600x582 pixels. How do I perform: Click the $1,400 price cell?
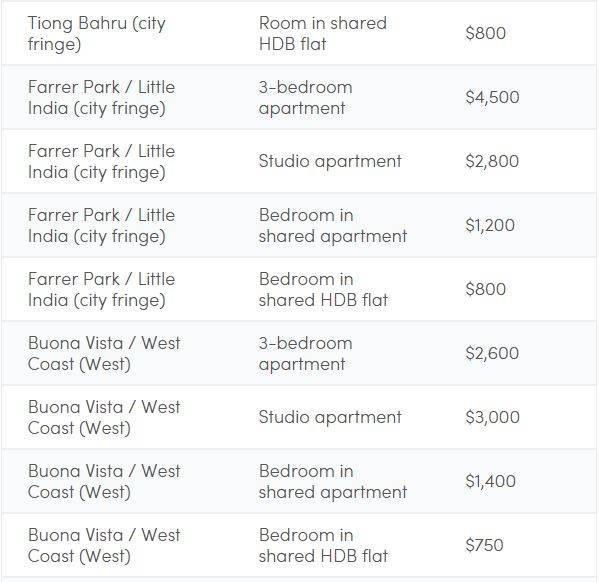click(490, 481)
